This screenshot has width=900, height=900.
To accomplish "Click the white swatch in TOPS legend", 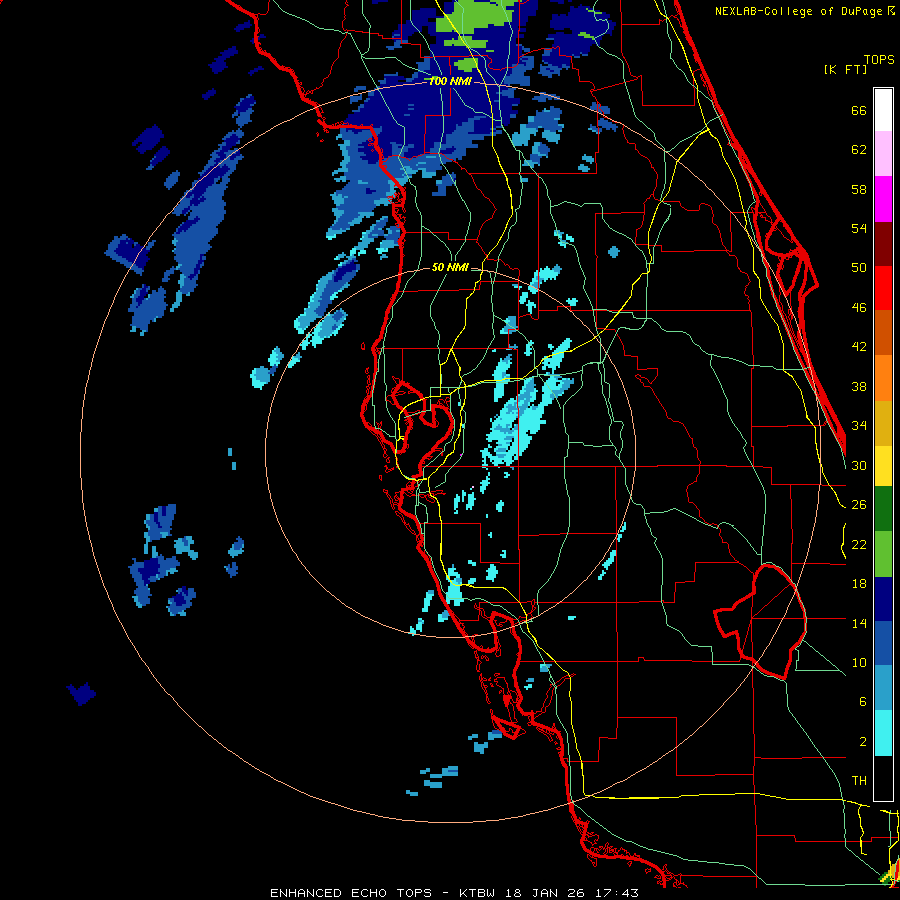I will (x=883, y=110).
